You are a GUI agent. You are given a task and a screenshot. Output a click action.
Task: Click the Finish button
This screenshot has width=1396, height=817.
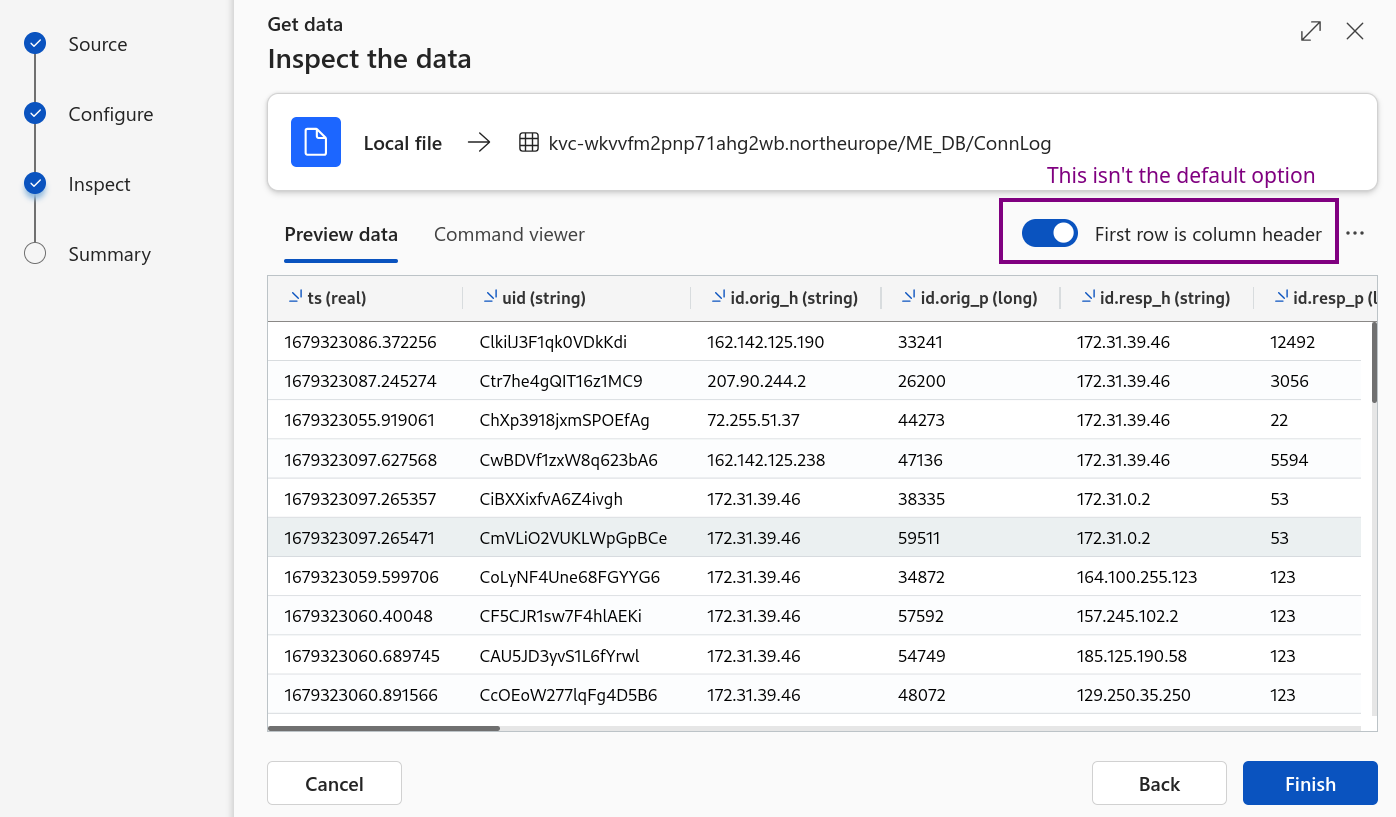1310,783
